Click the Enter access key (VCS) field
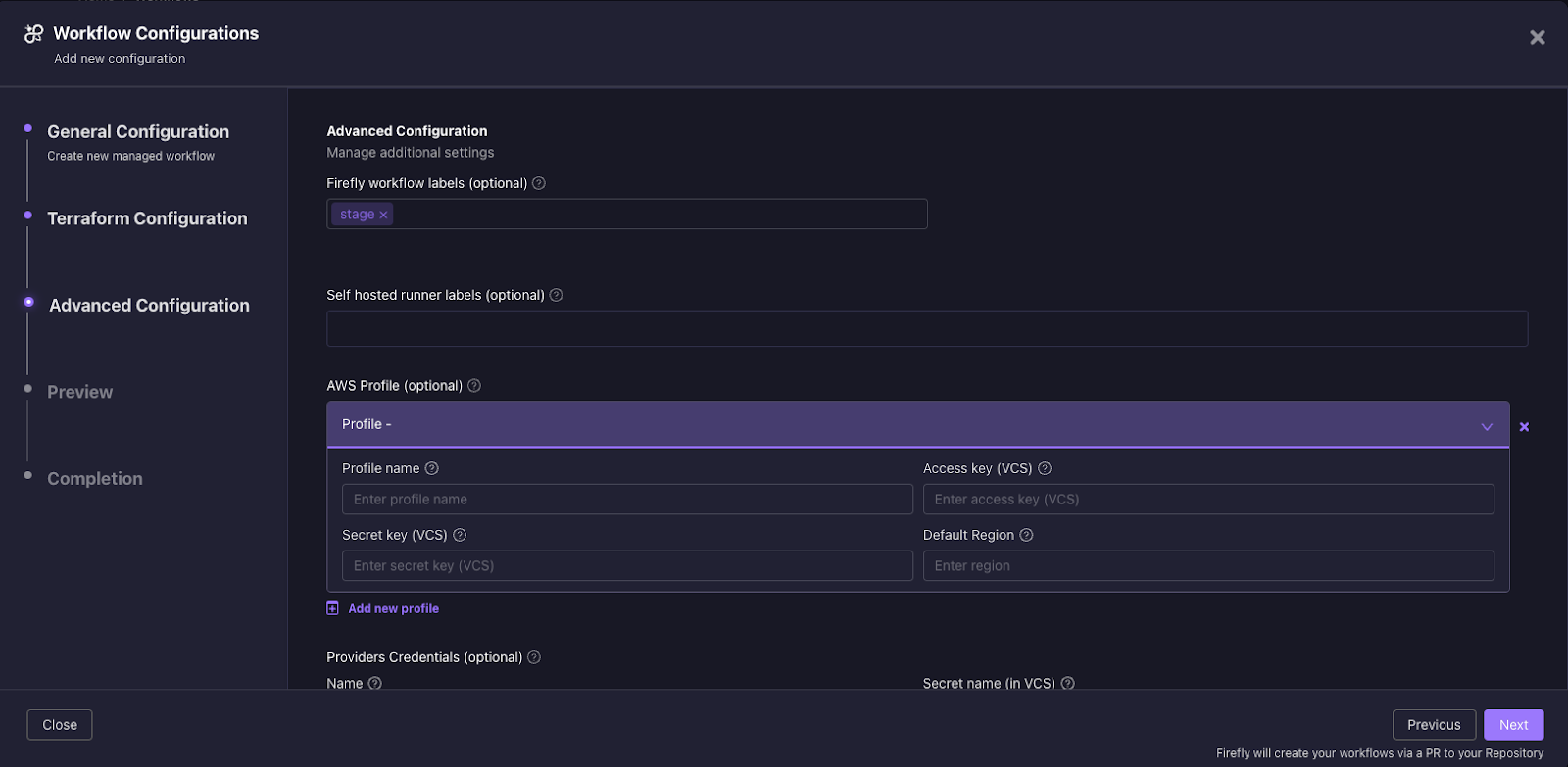 (x=1208, y=500)
